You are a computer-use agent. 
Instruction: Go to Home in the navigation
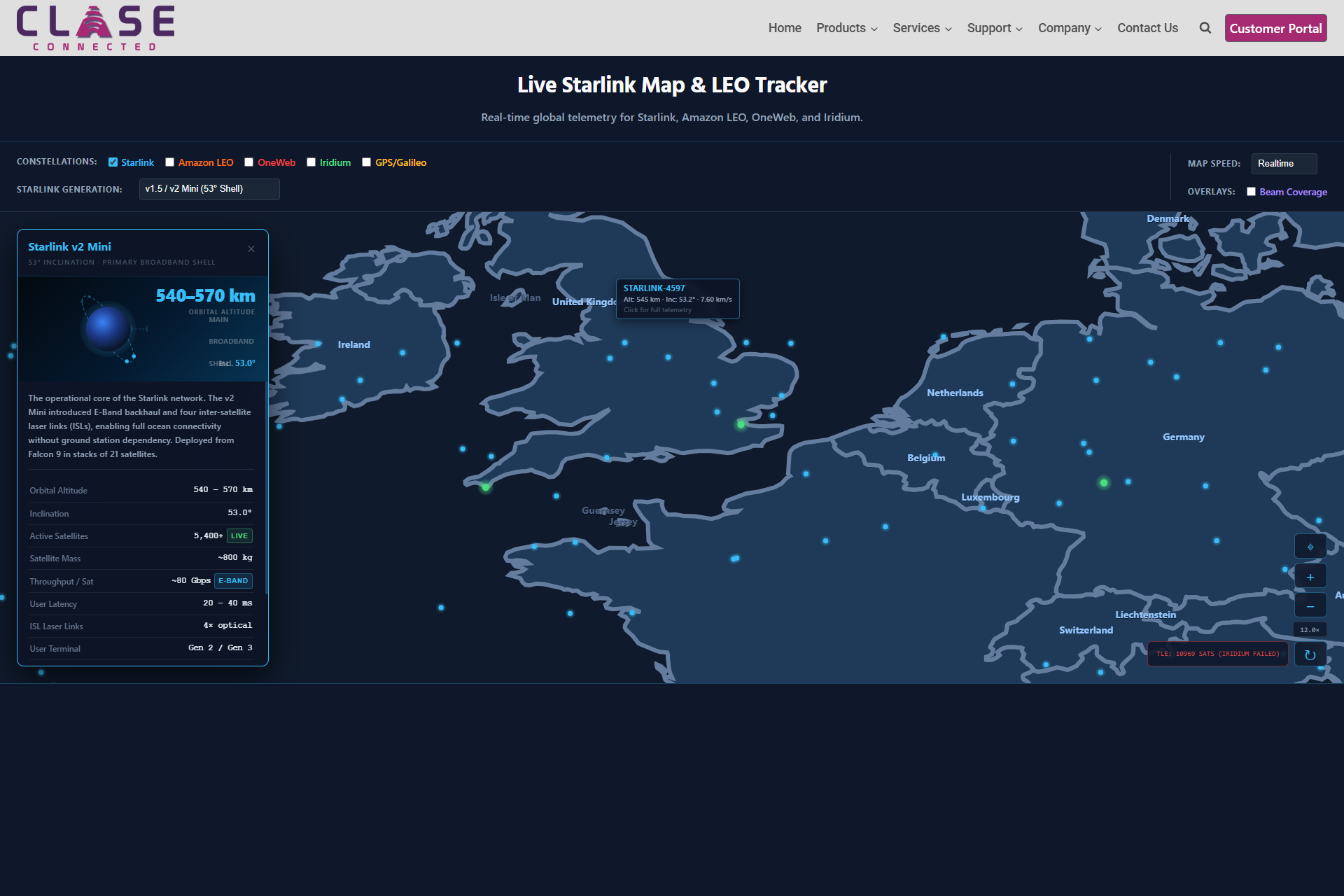(785, 28)
